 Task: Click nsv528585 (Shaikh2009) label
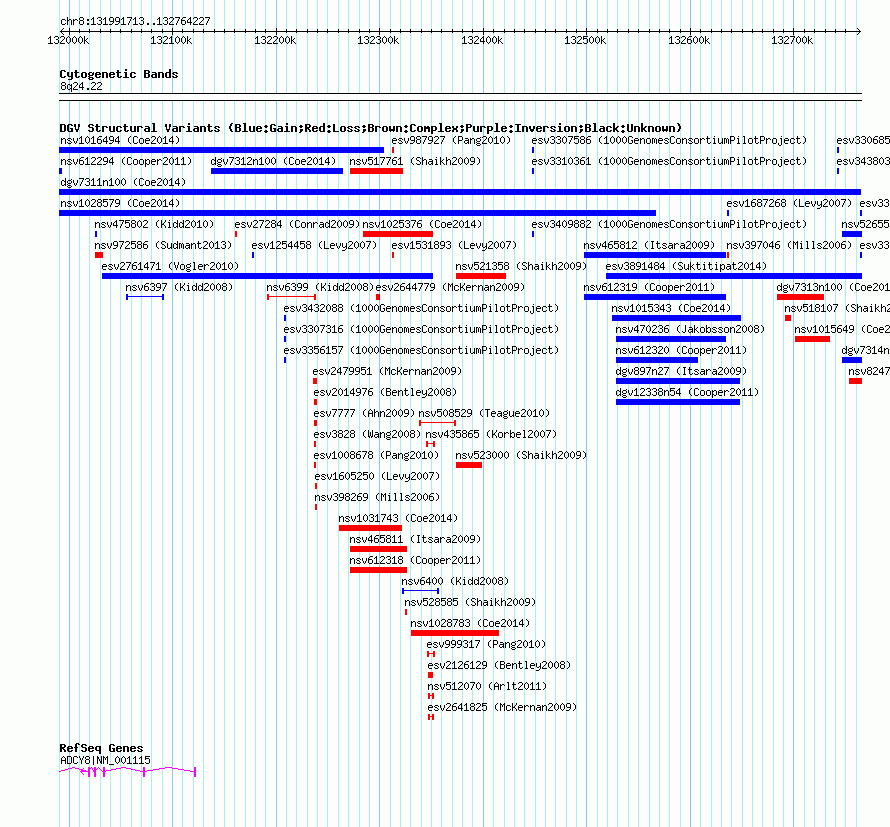coord(470,602)
